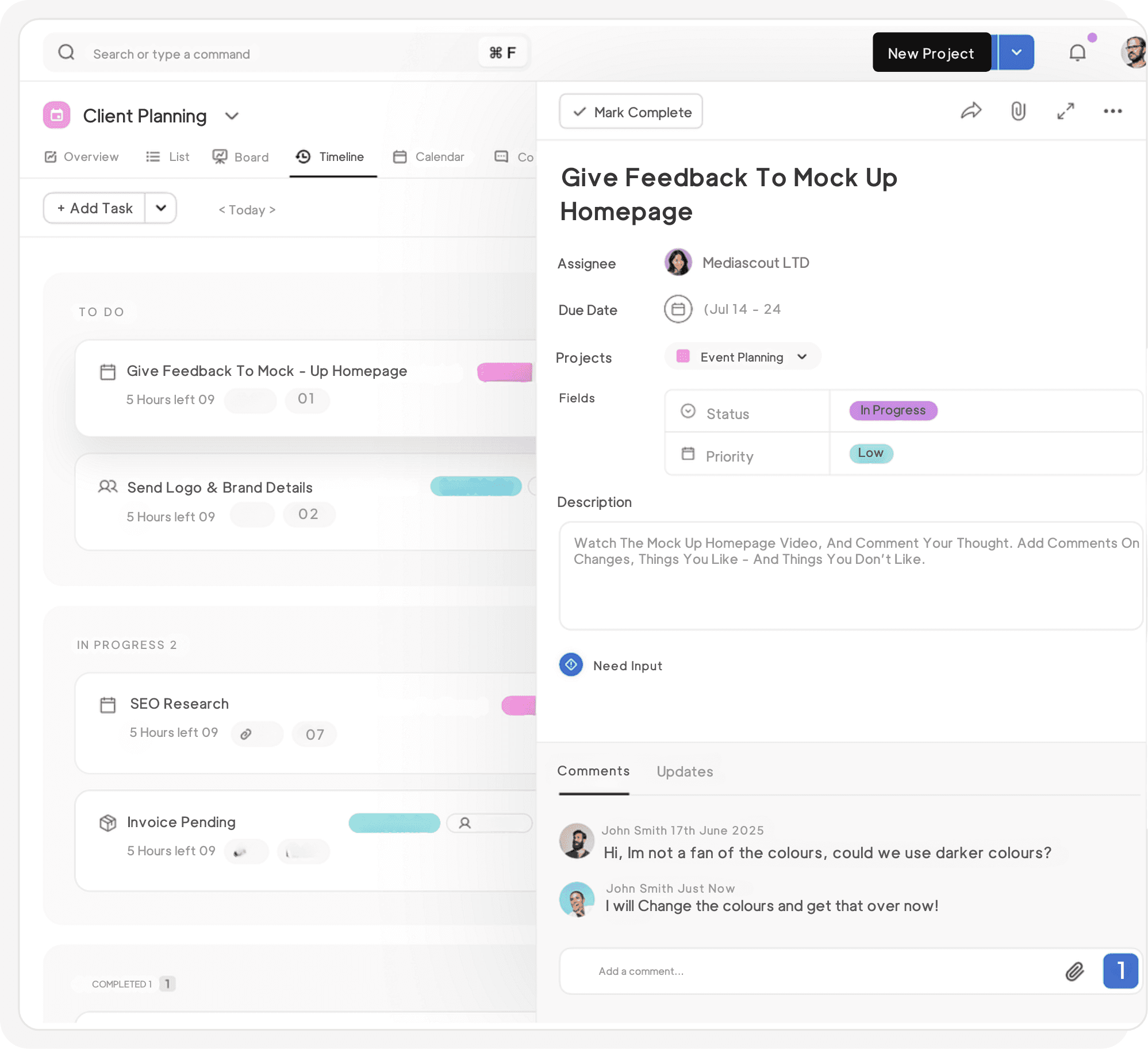Open the Comments tab

[593, 771]
